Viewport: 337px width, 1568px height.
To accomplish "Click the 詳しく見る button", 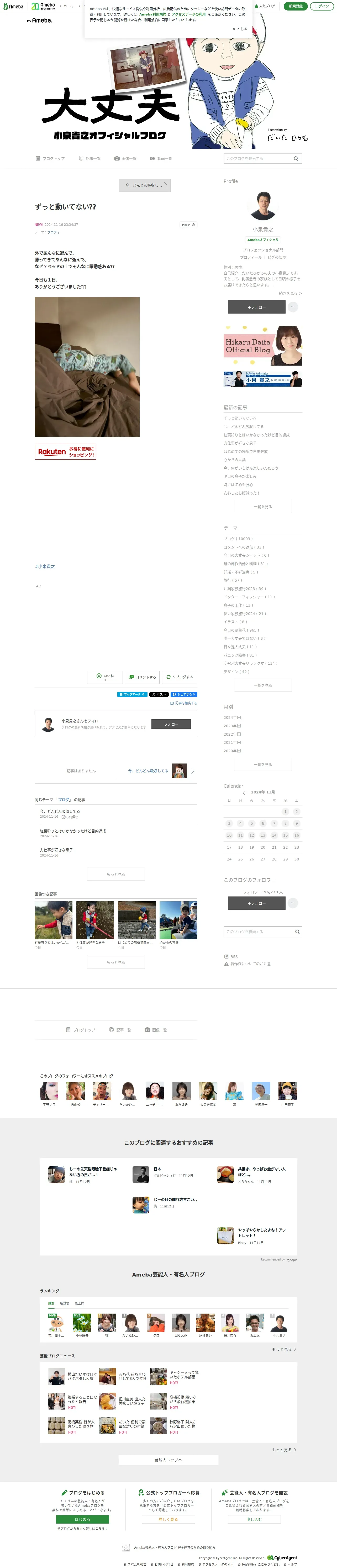I will (x=168, y=1519).
